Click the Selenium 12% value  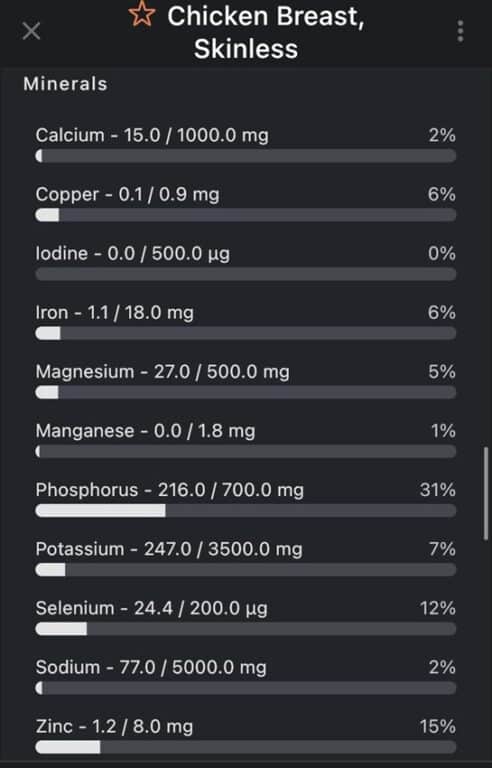[x=438, y=608]
